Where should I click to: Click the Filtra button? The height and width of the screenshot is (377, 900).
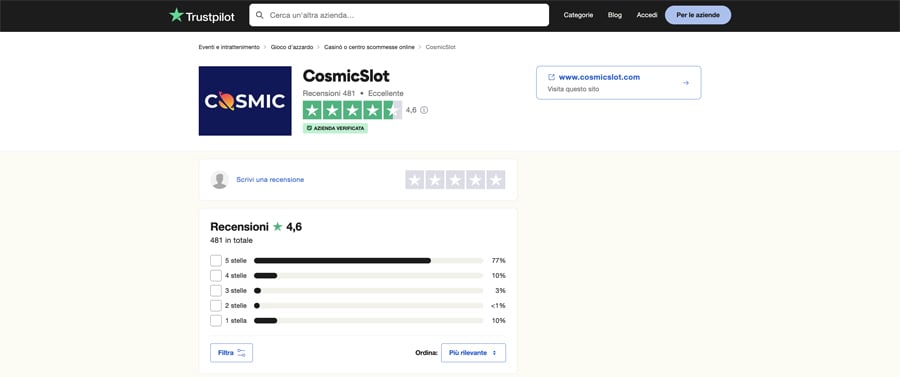(x=231, y=353)
